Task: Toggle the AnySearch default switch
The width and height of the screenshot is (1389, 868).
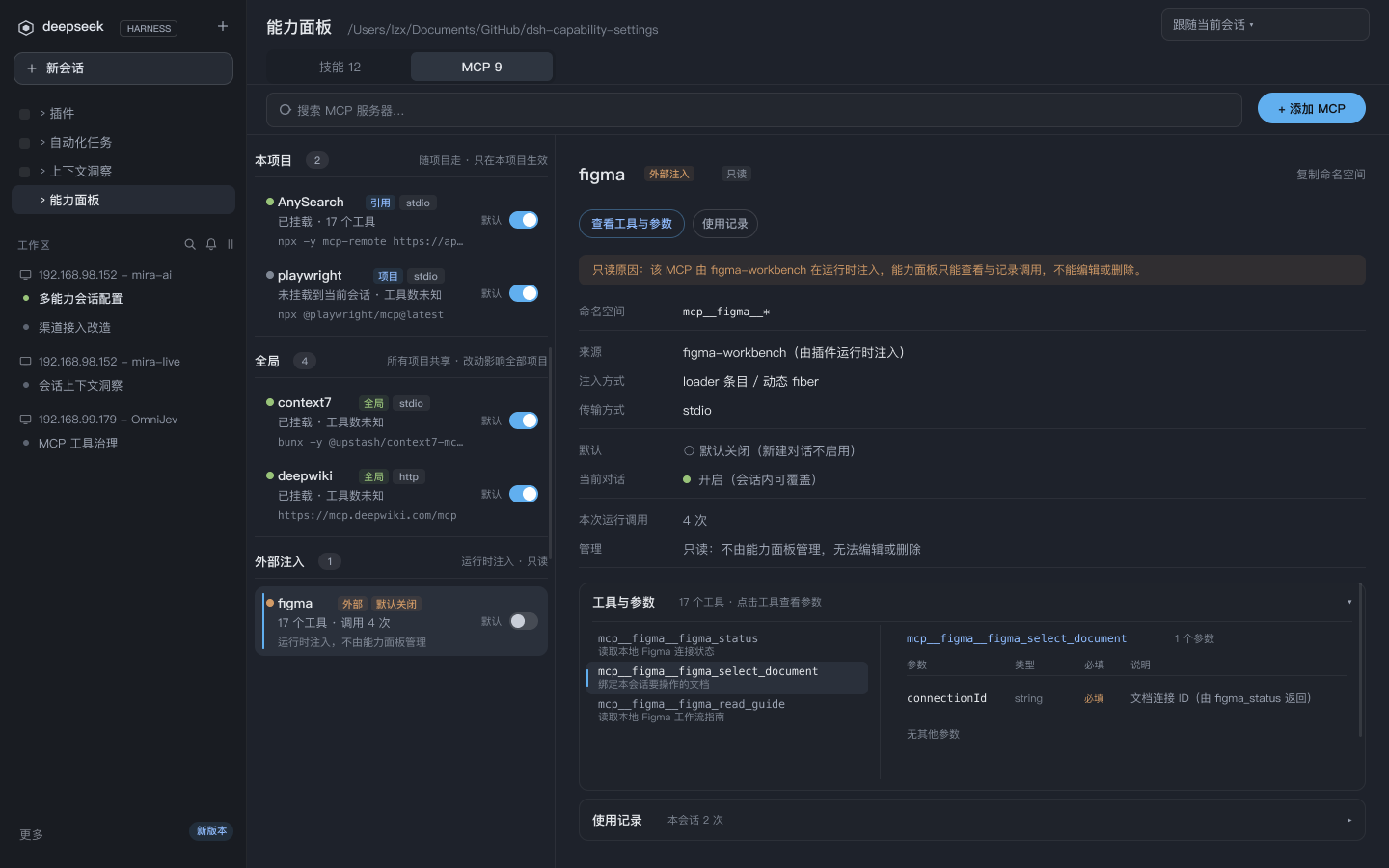Action: (524, 220)
